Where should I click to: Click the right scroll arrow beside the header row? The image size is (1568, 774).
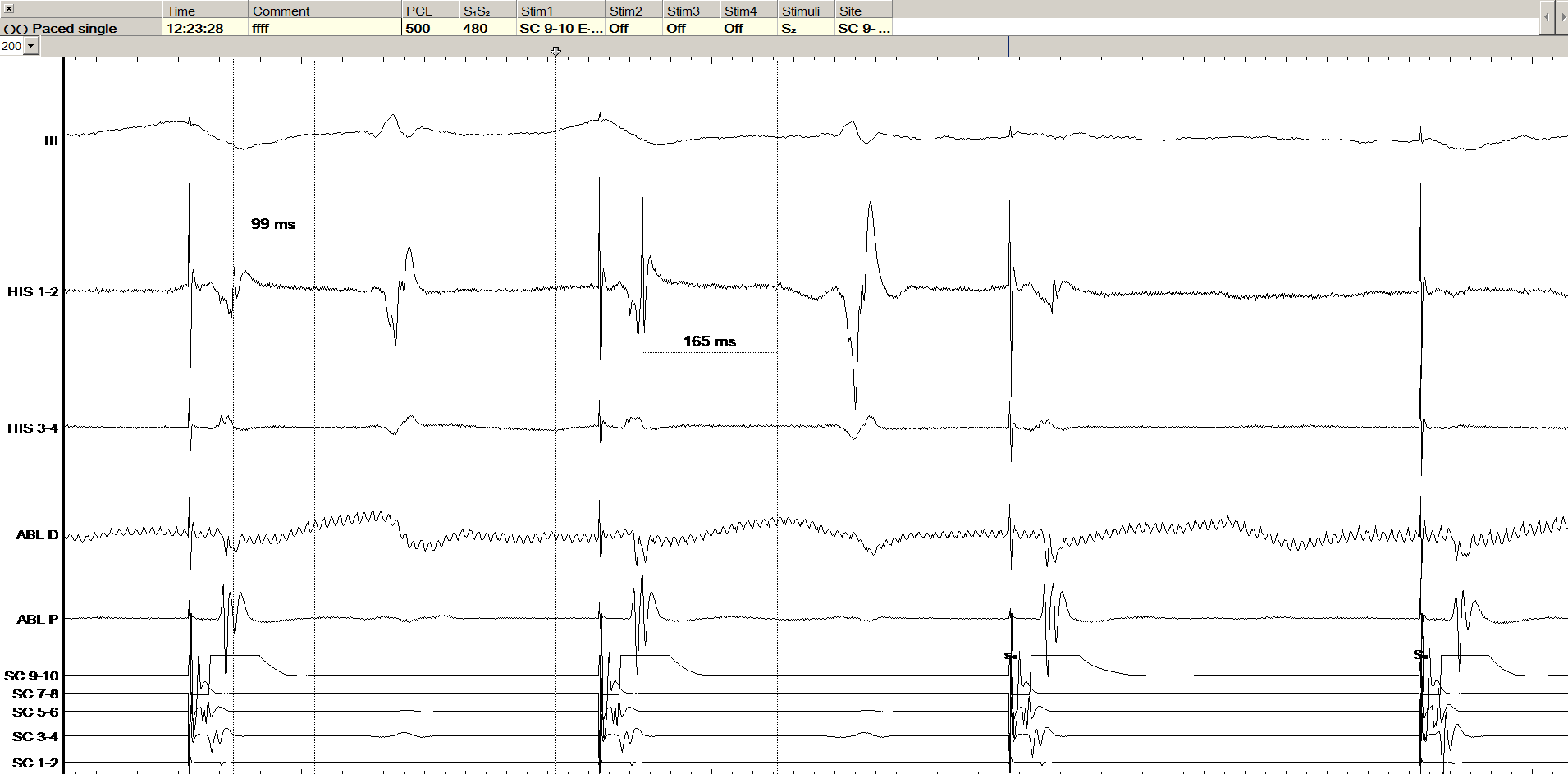coord(1561,16)
